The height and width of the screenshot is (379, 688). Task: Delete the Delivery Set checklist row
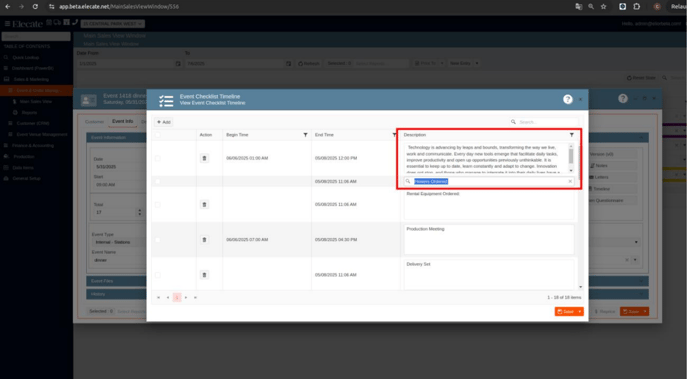coord(204,275)
